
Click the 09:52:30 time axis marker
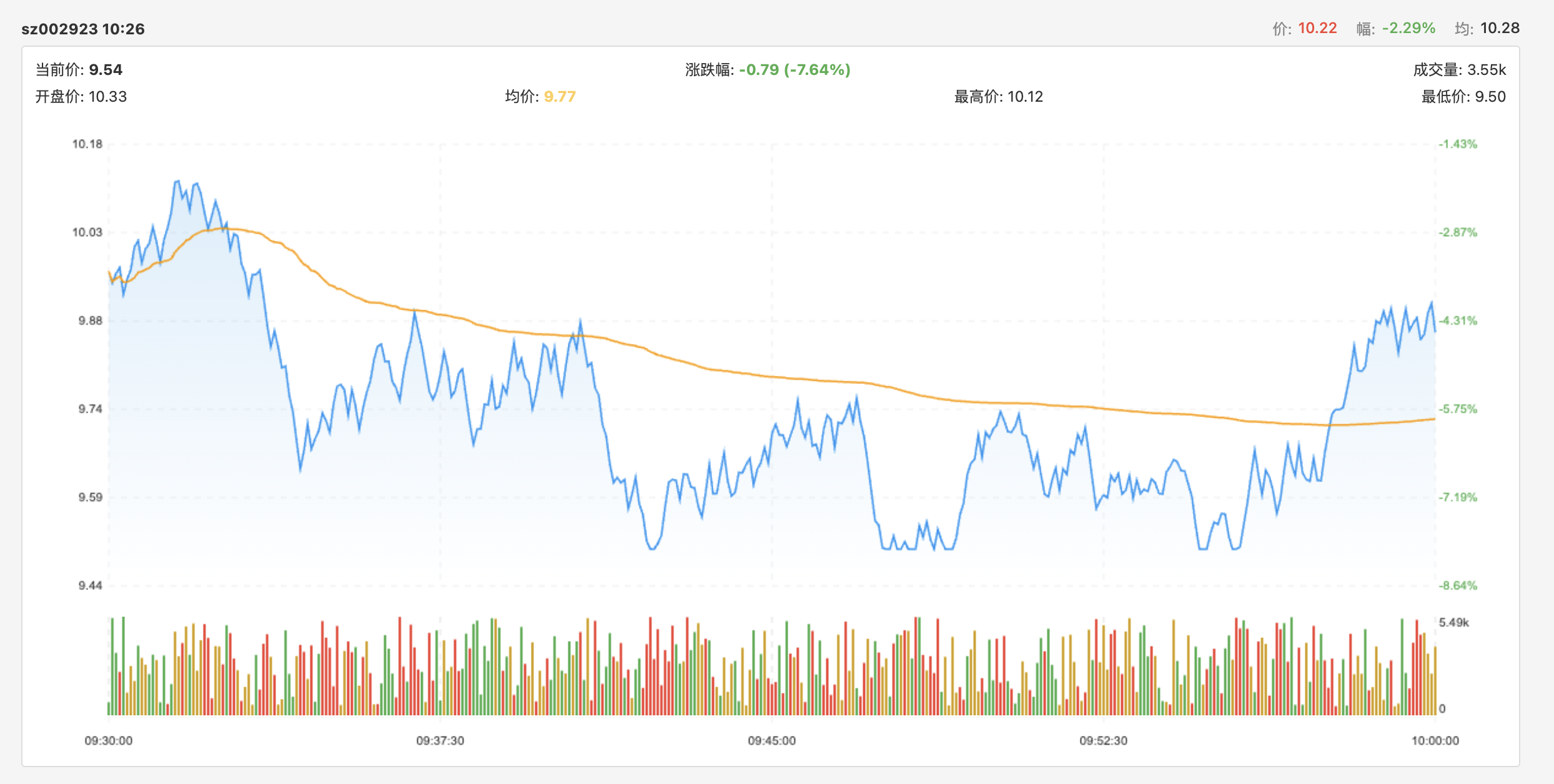[1104, 740]
